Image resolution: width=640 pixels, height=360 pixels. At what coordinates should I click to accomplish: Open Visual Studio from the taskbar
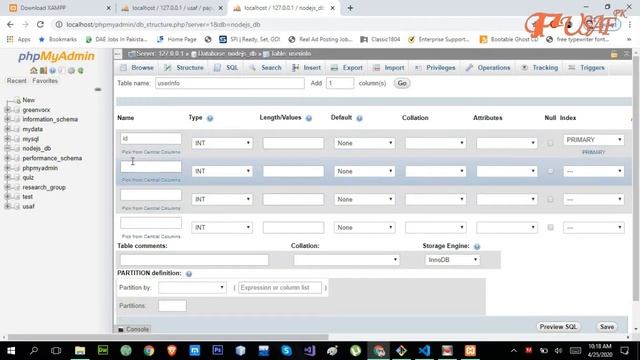[x=309, y=351]
